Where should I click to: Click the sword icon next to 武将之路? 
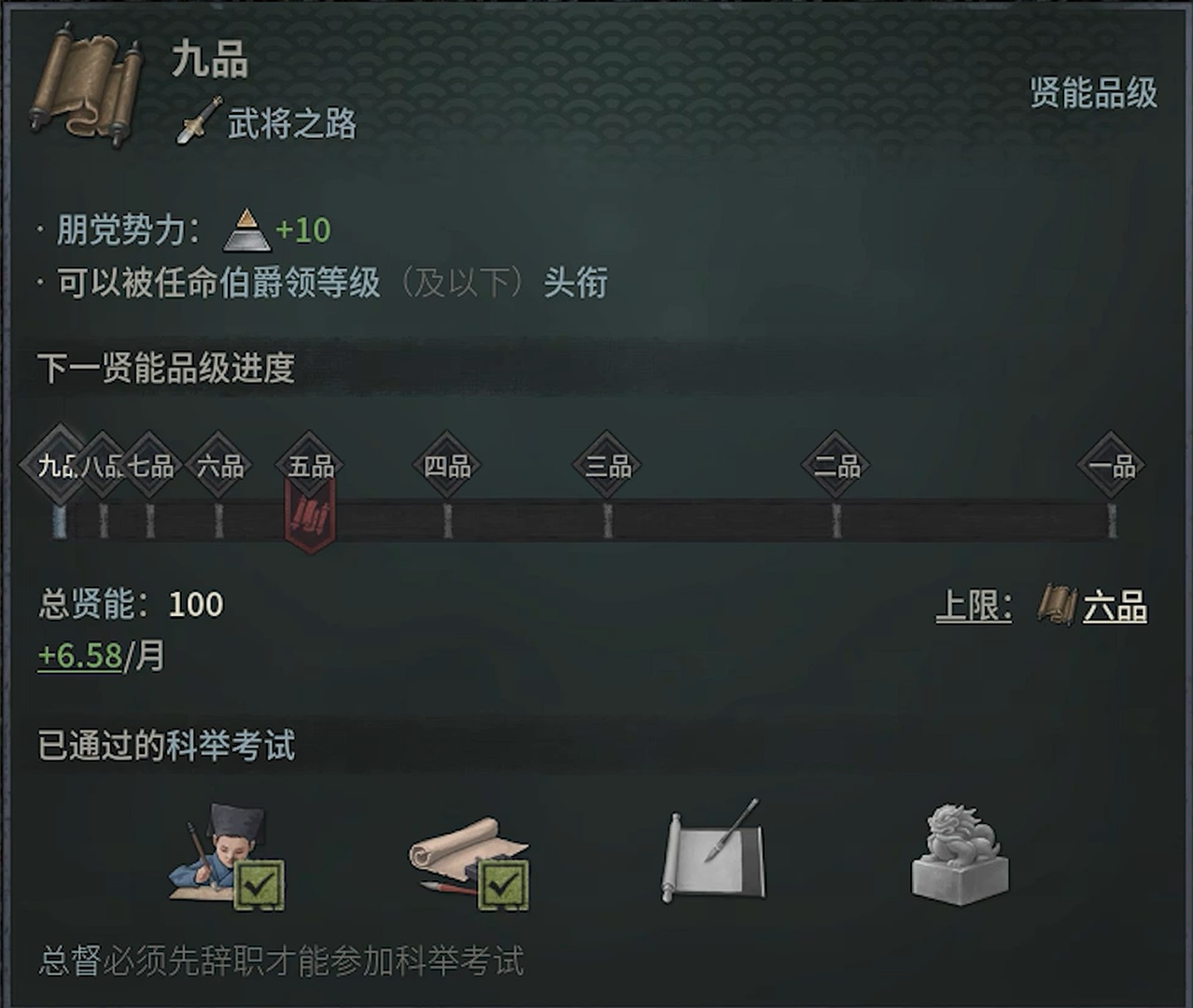pyautogui.click(x=198, y=122)
